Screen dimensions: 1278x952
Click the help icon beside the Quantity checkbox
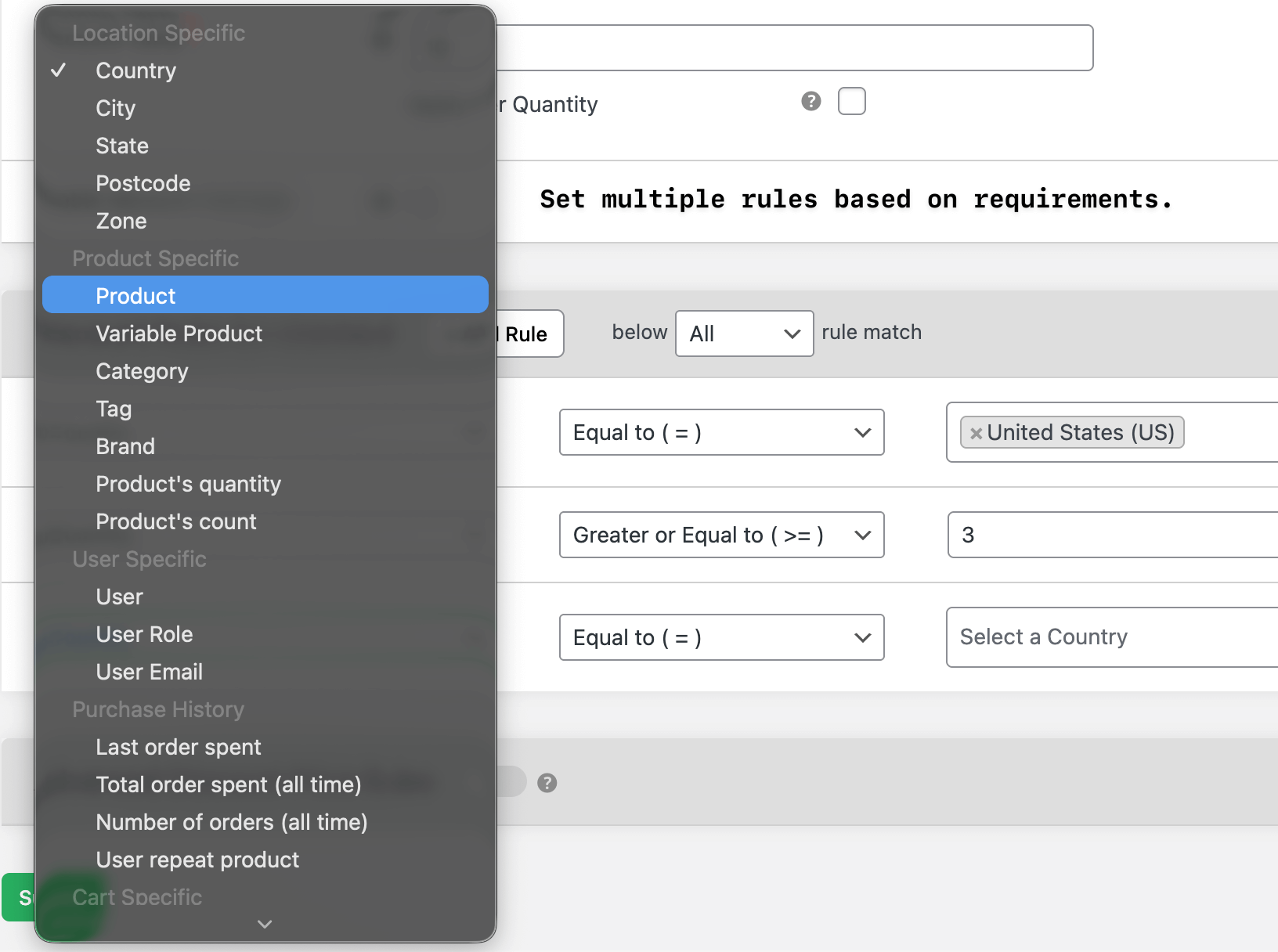click(x=810, y=101)
